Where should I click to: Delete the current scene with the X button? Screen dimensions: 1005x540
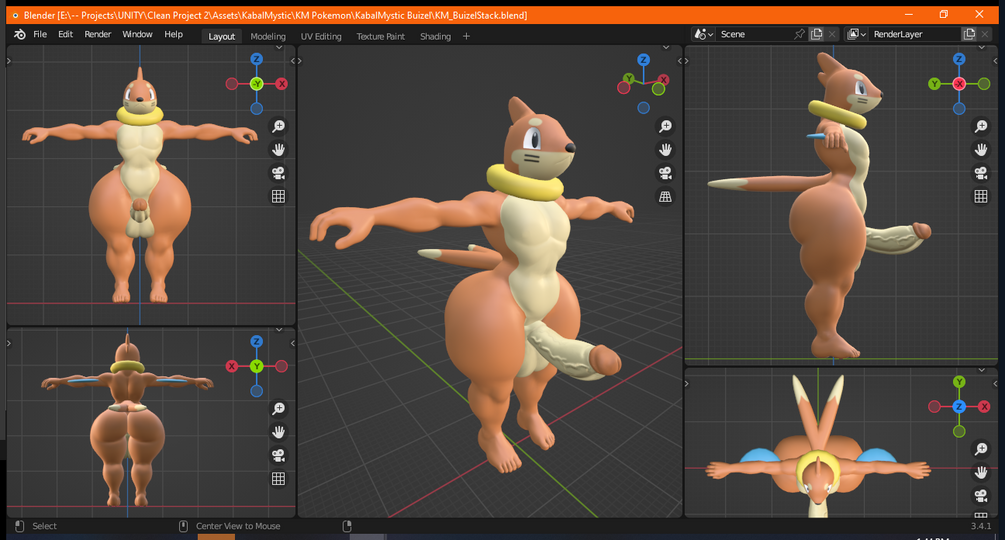tap(832, 35)
